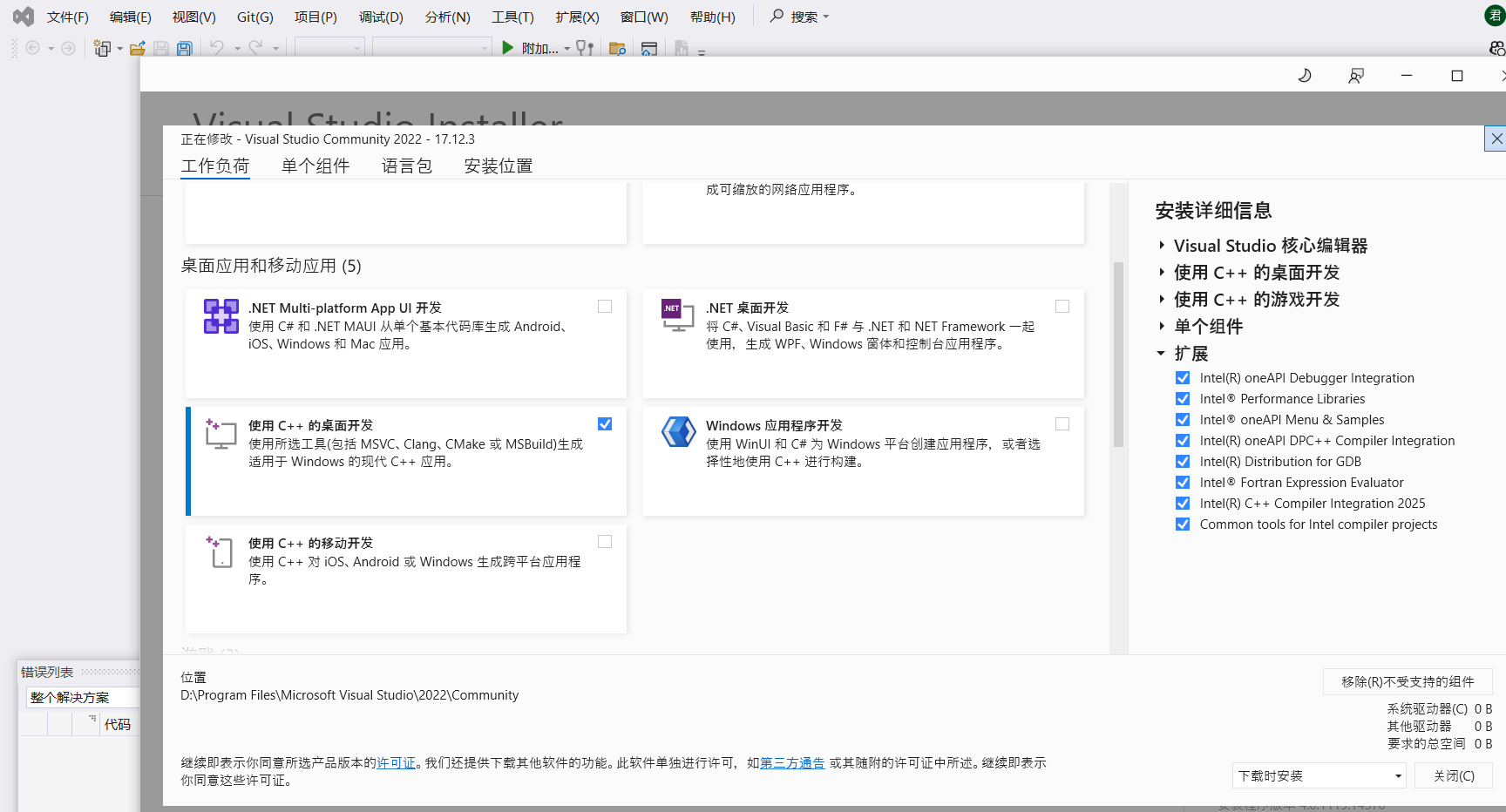Screen dimensions: 1506x812
Task: Click the save all files icon
Action: (x=185, y=49)
